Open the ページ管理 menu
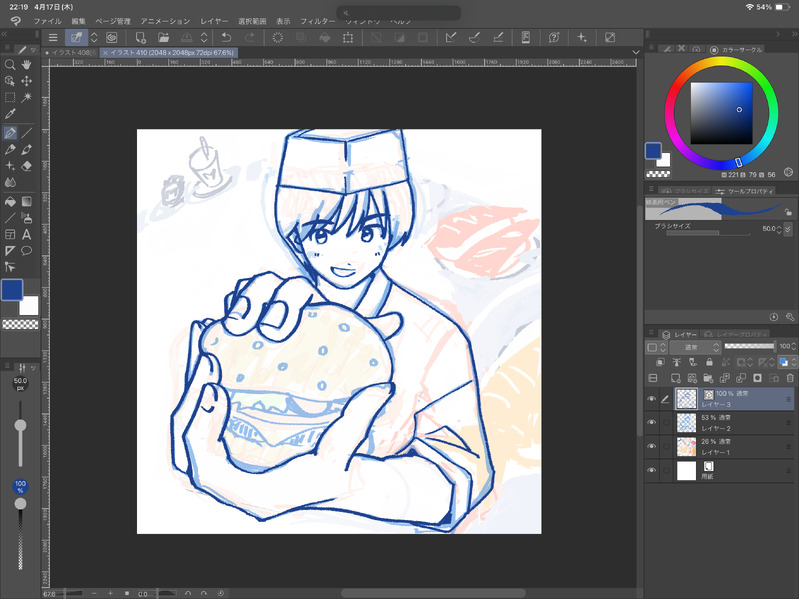The height and width of the screenshot is (599, 799). pyautogui.click(x=113, y=21)
